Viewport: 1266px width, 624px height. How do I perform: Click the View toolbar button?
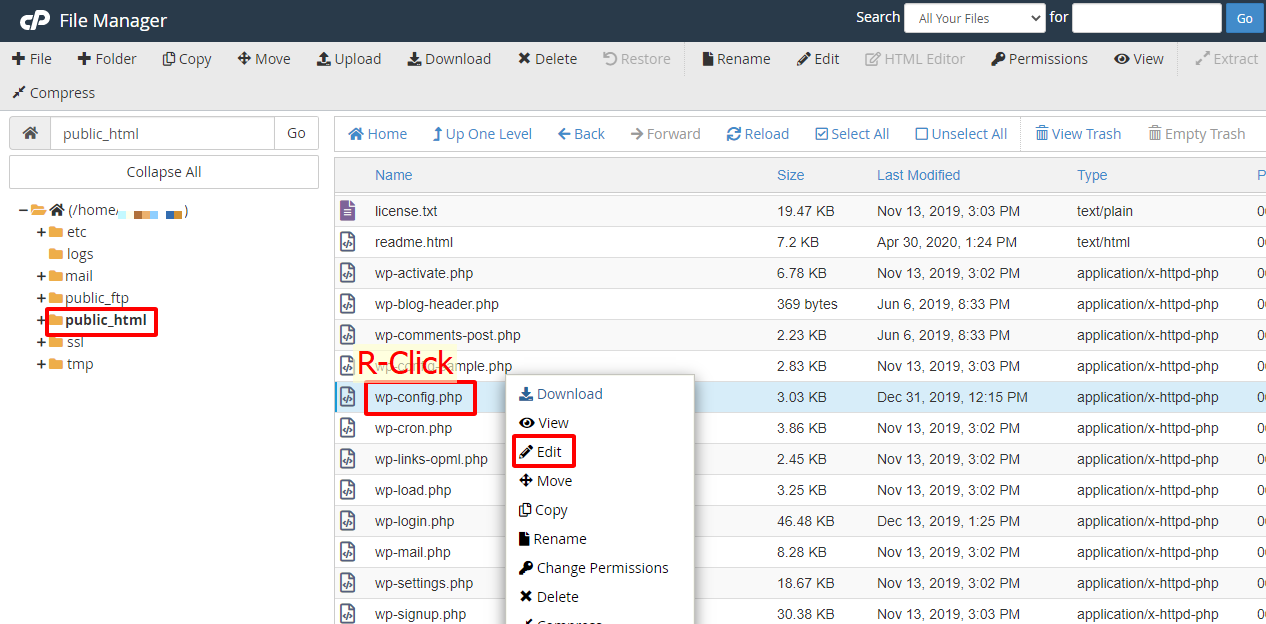(1139, 59)
